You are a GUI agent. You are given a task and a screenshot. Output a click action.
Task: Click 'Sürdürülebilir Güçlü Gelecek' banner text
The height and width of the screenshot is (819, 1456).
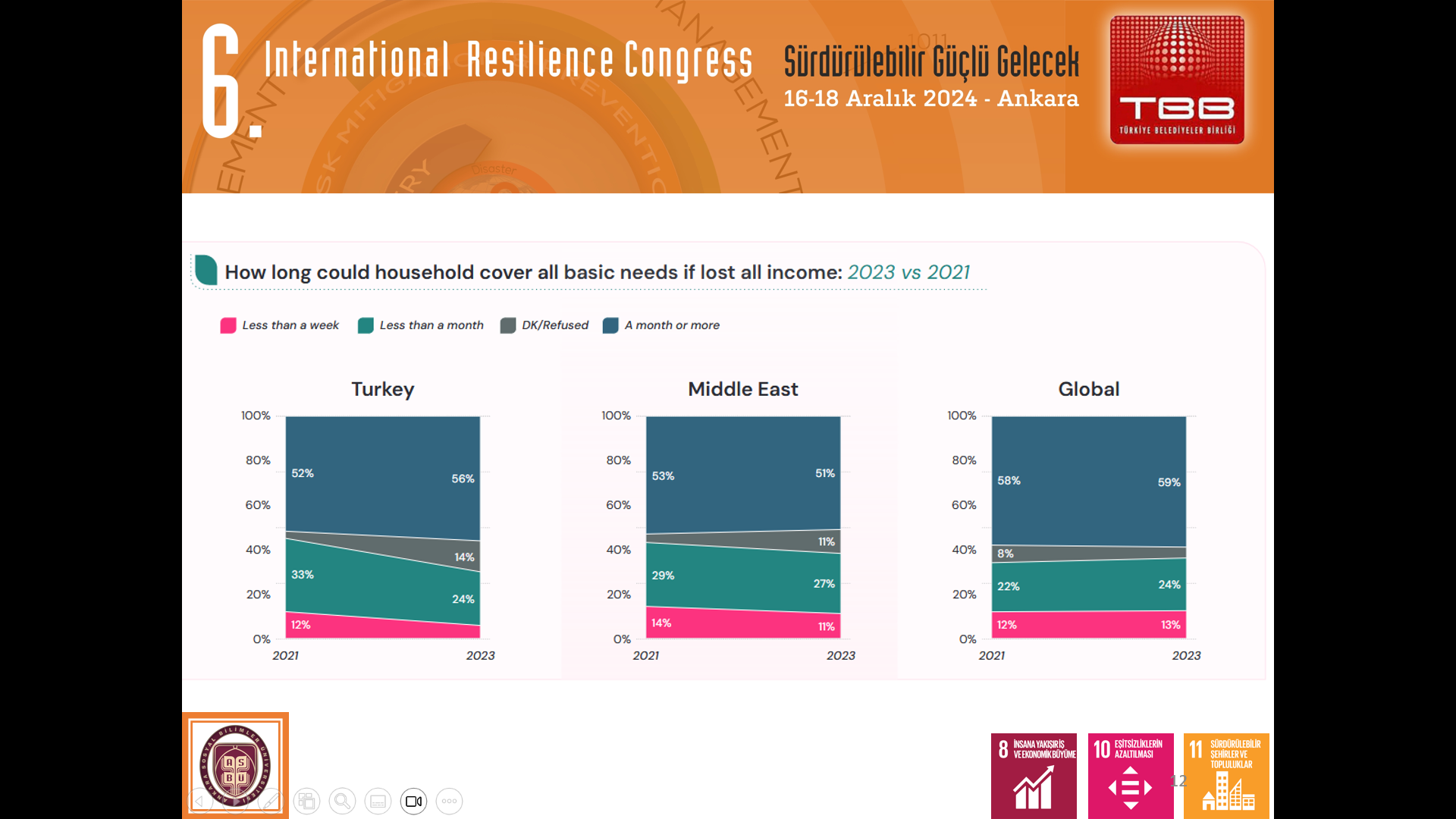[x=931, y=61]
